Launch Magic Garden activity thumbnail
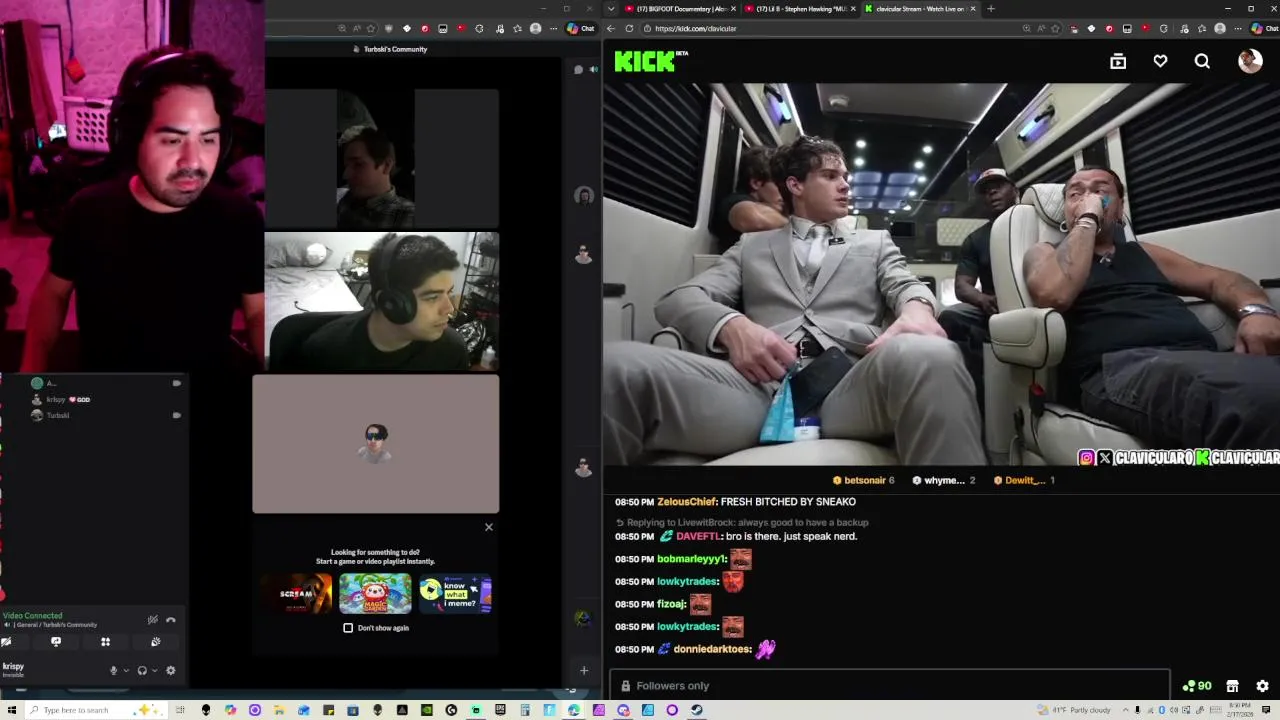The width and height of the screenshot is (1280, 720). 375,594
